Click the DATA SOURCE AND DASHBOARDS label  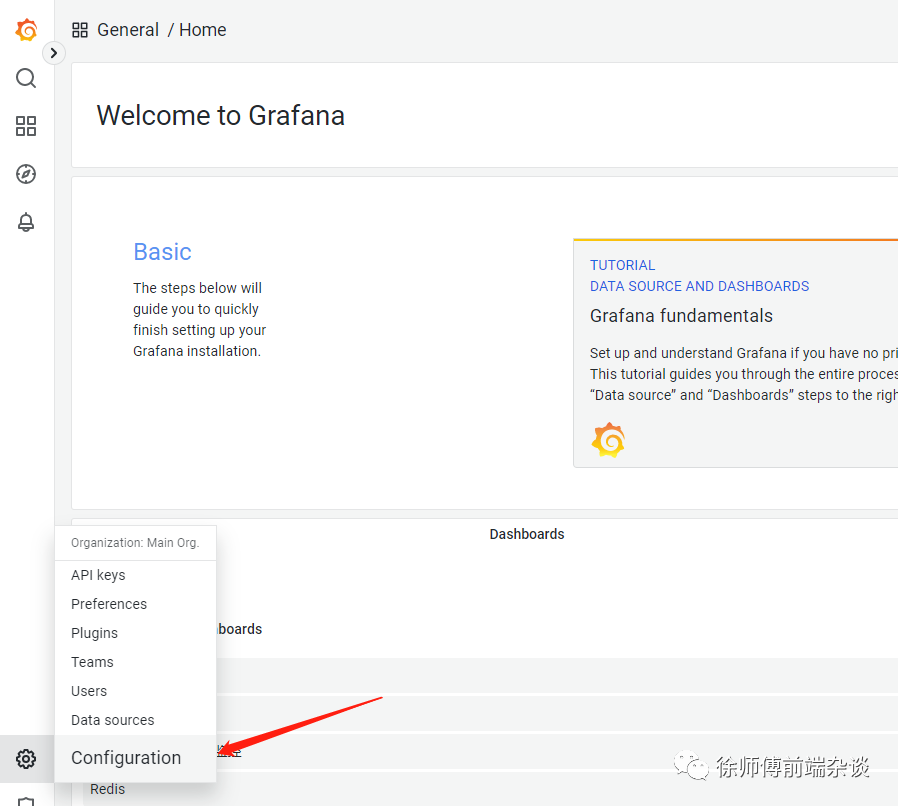pyautogui.click(x=699, y=286)
